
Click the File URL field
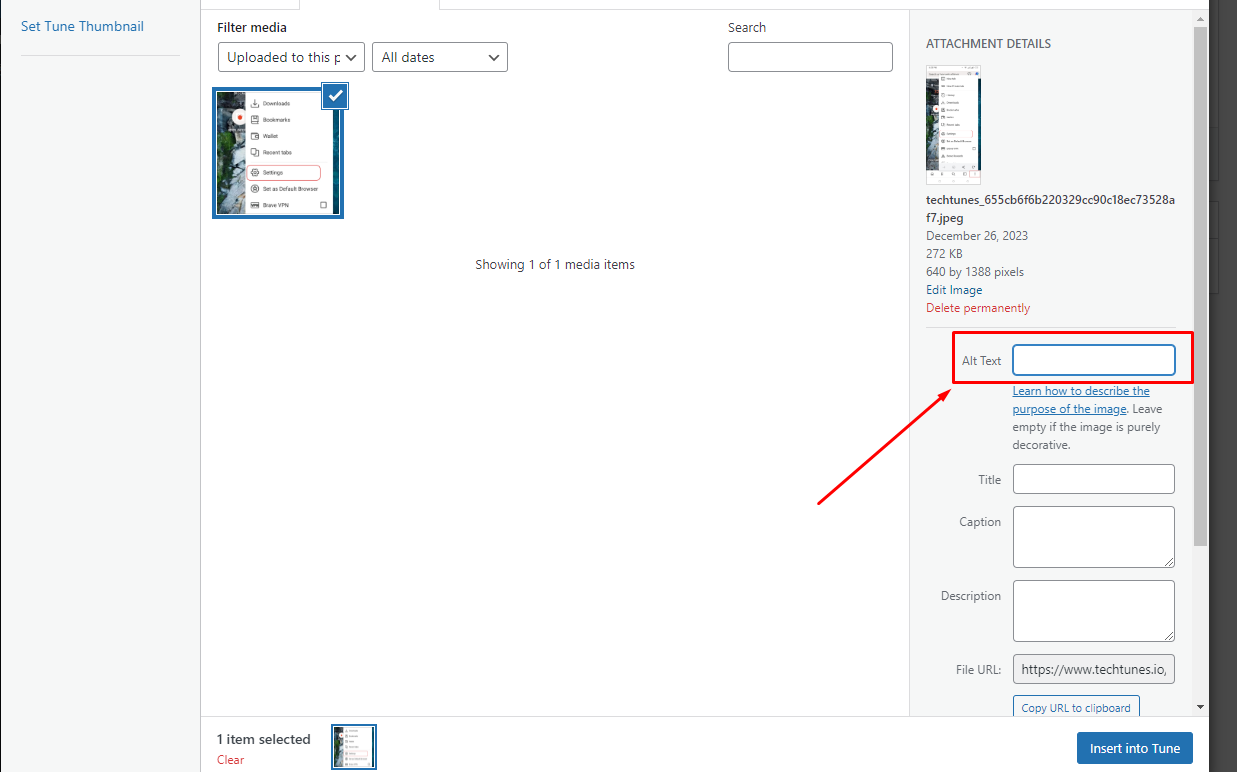pos(1094,669)
